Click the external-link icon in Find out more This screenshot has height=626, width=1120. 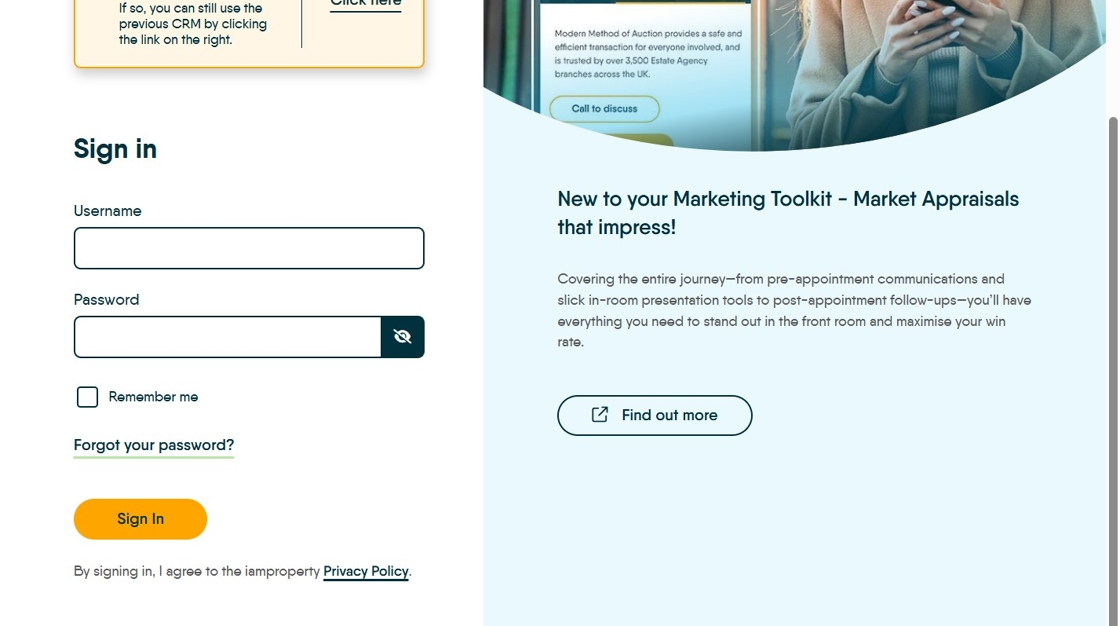[x=600, y=414]
